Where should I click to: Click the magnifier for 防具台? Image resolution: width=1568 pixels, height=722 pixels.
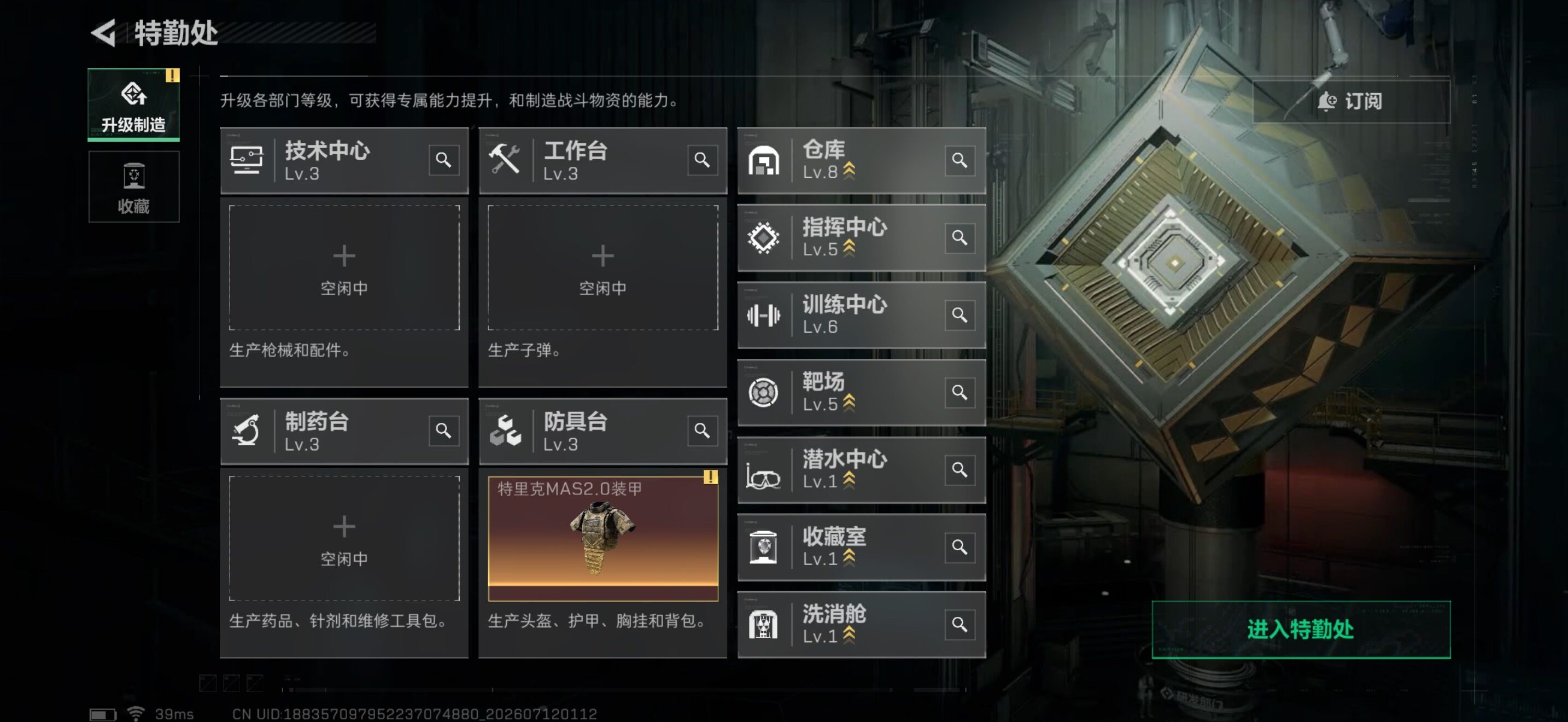(702, 431)
